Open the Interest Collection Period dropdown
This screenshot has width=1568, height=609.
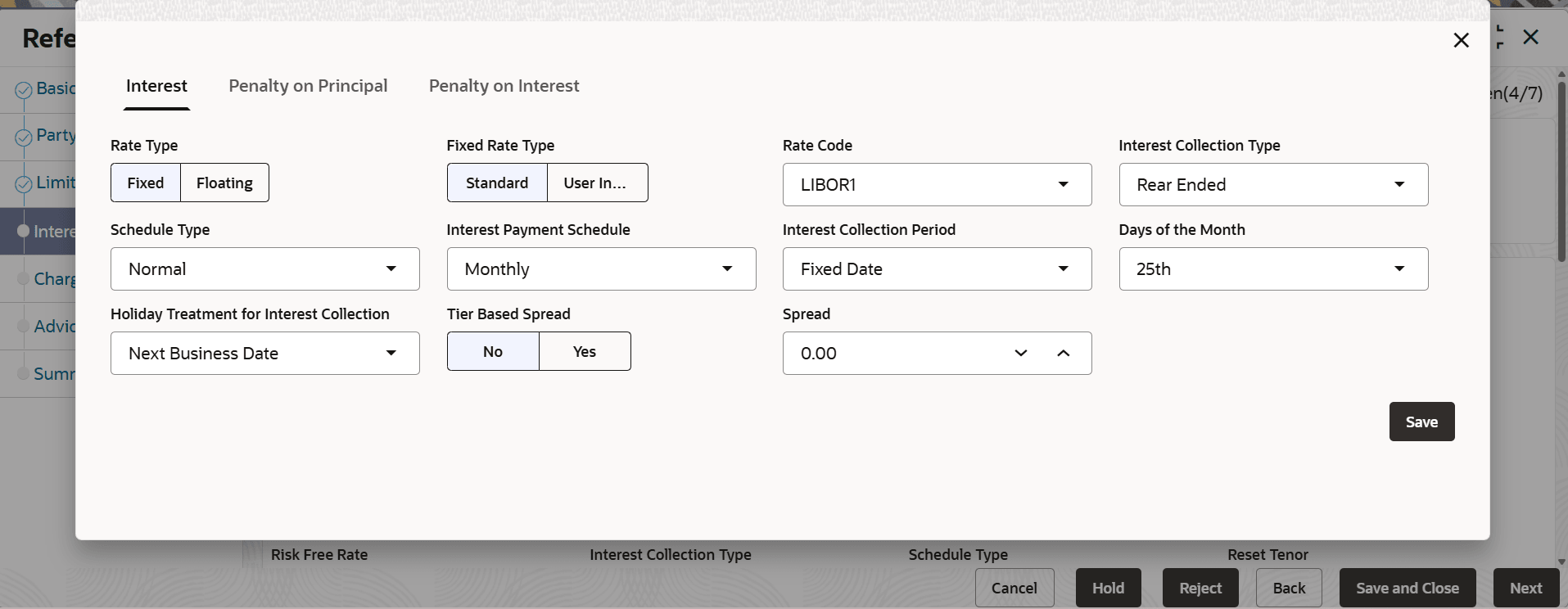[x=937, y=269]
